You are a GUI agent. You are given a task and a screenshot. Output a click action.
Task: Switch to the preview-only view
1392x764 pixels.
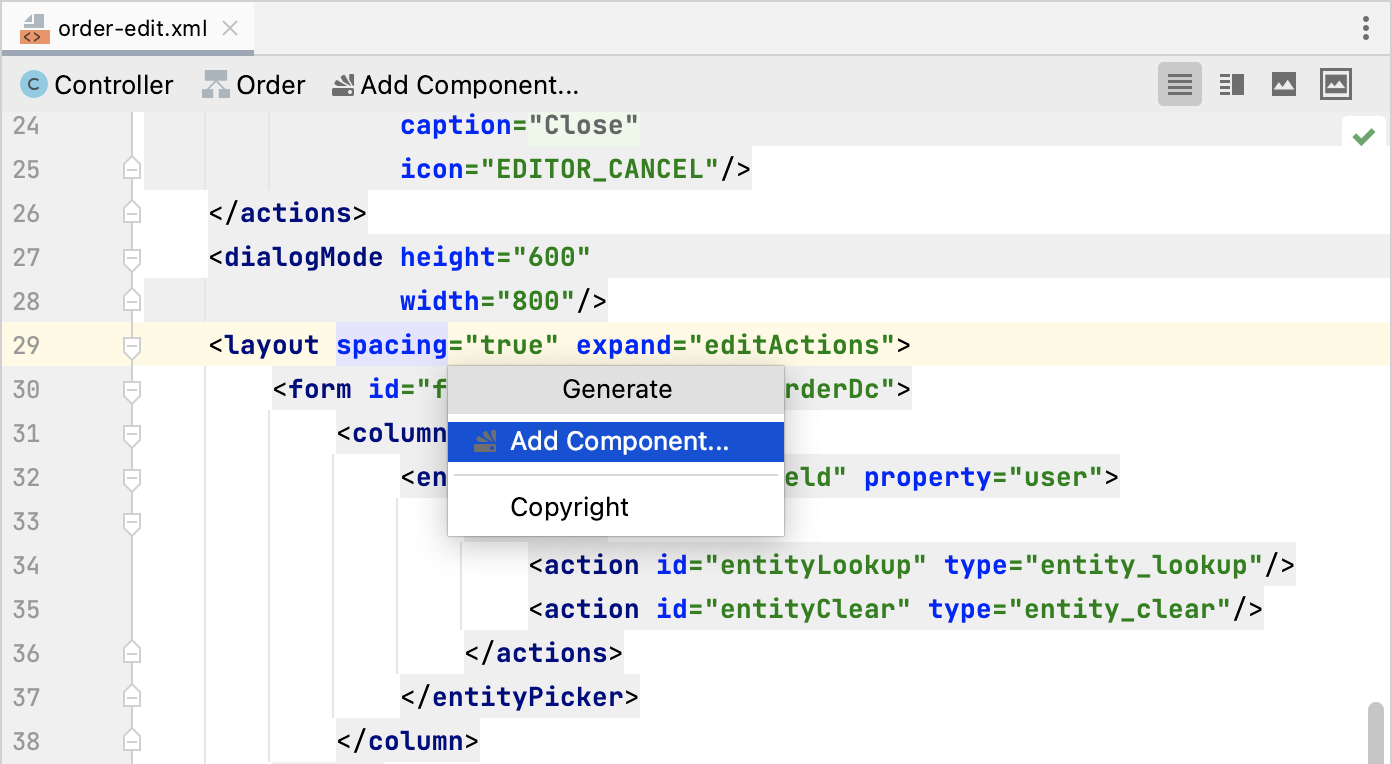1284,85
